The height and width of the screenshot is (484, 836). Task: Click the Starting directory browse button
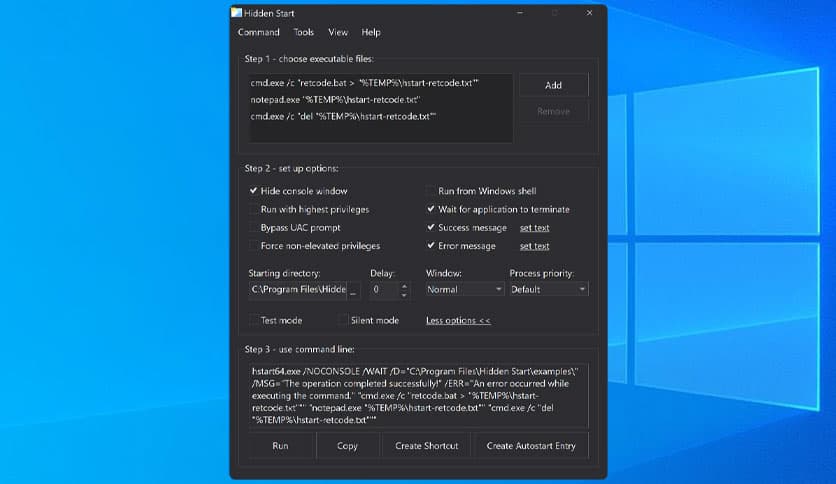[353, 290]
